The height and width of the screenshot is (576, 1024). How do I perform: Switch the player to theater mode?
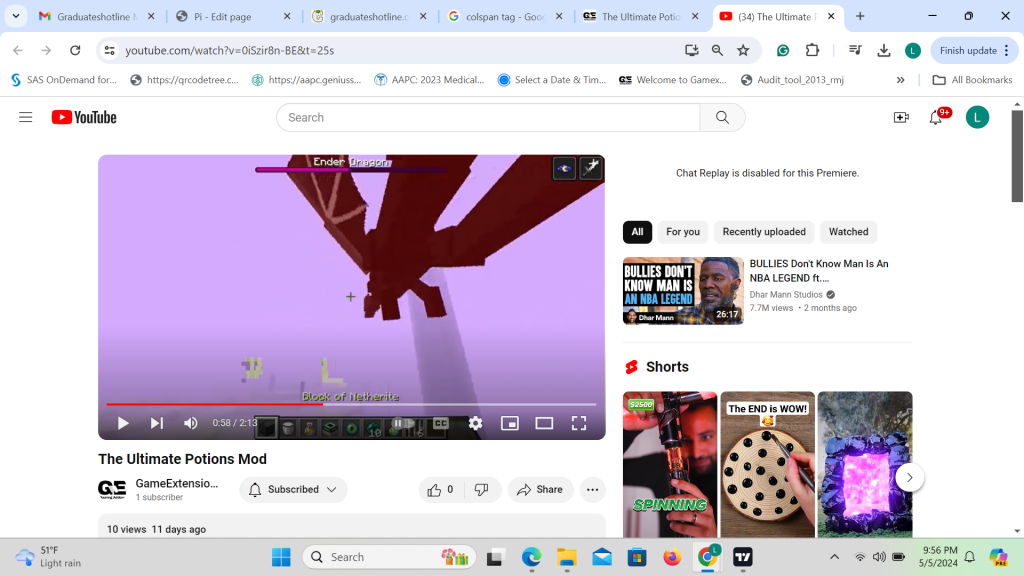pos(544,423)
